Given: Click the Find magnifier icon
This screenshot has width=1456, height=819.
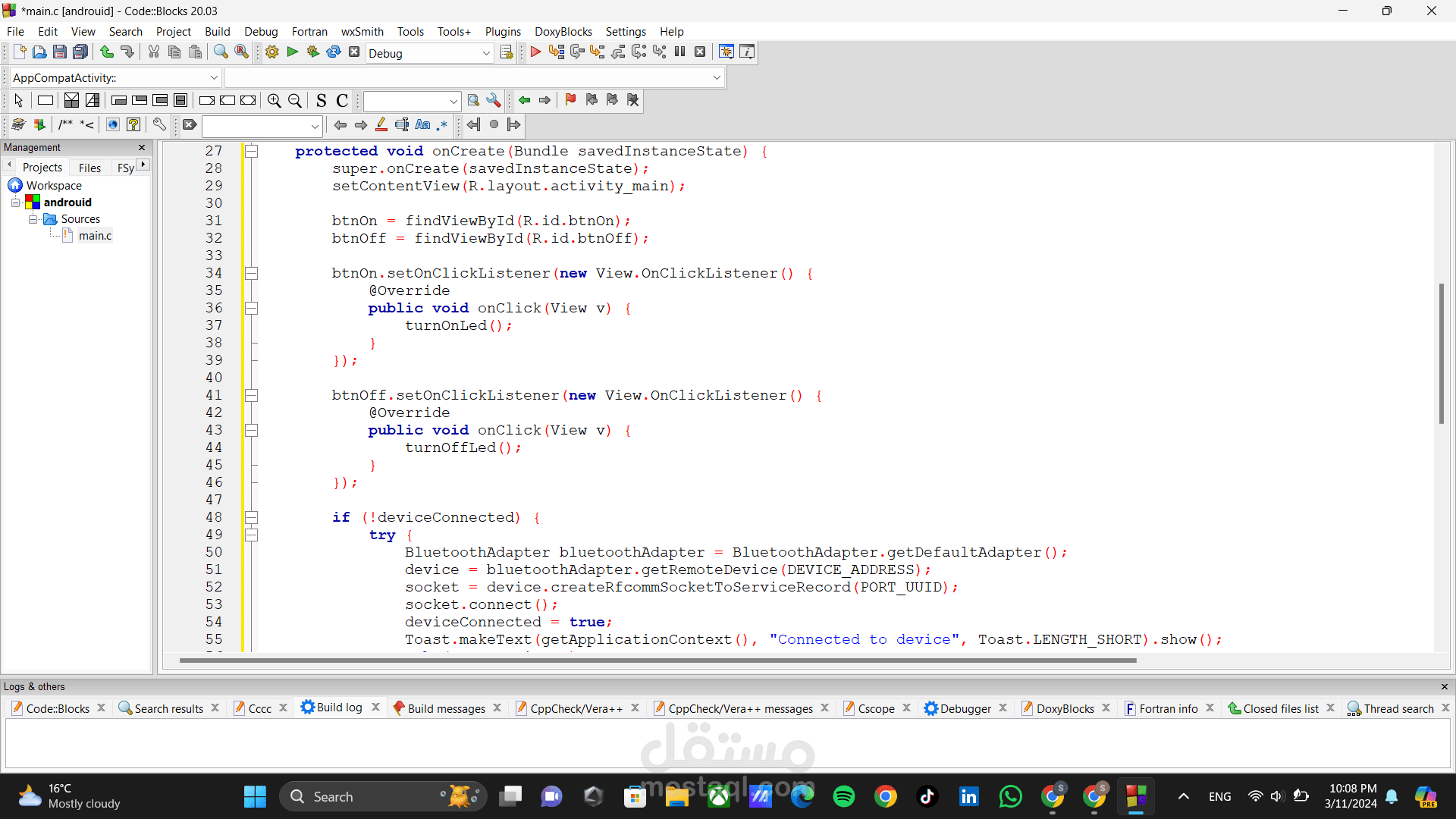Looking at the screenshot, I should [221, 52].
